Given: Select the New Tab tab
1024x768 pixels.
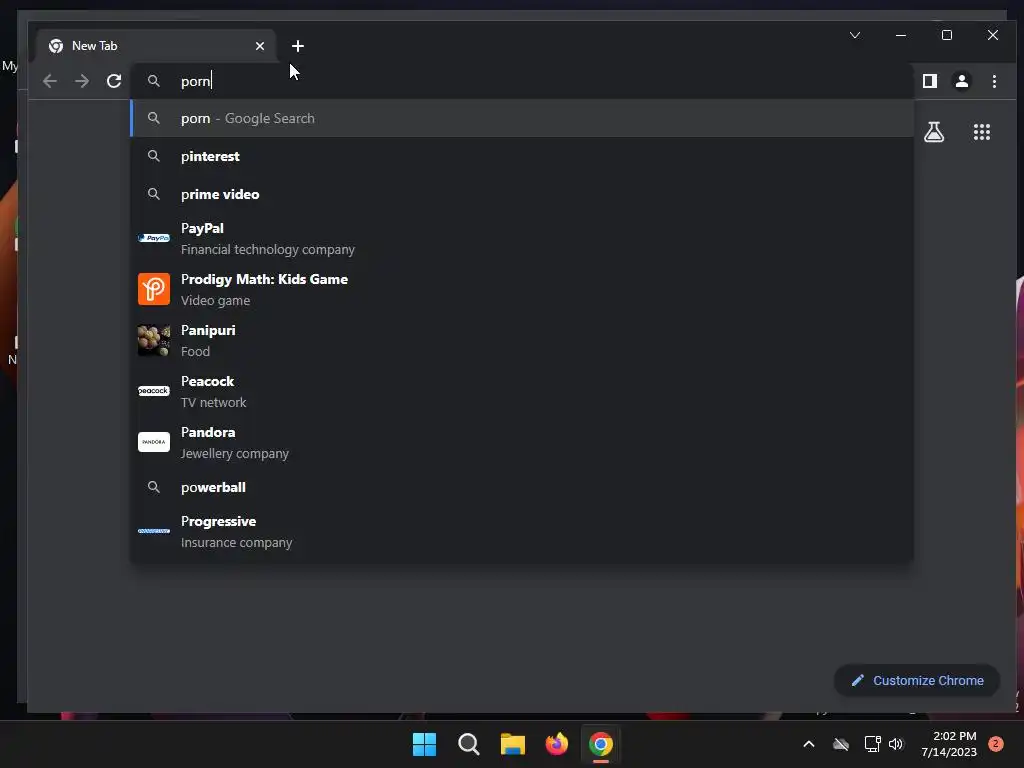Looking at the screenshot, I should tap(155, 46).
